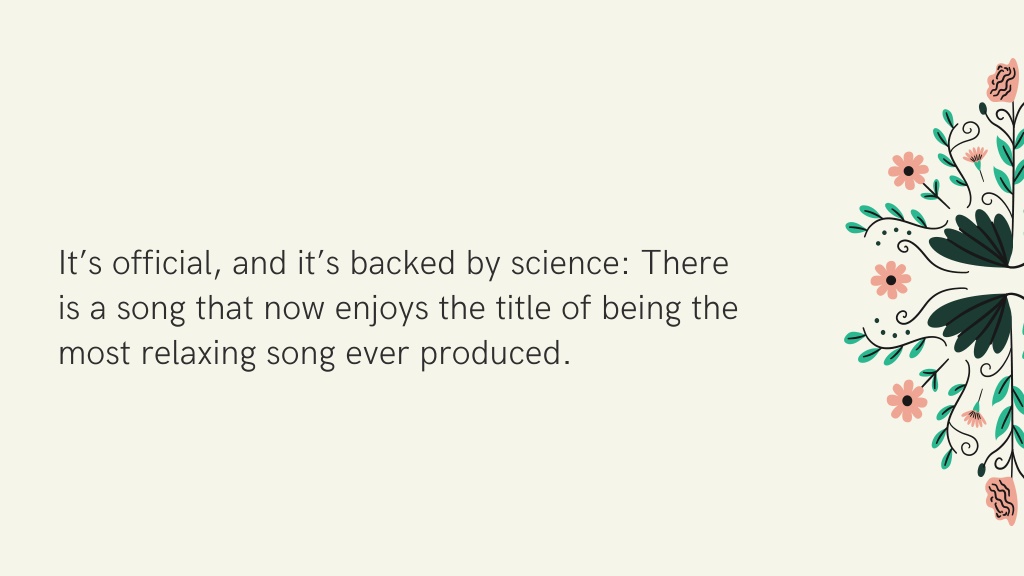
Task: Click the word "backed" in first line
Action: coord(402,263)
